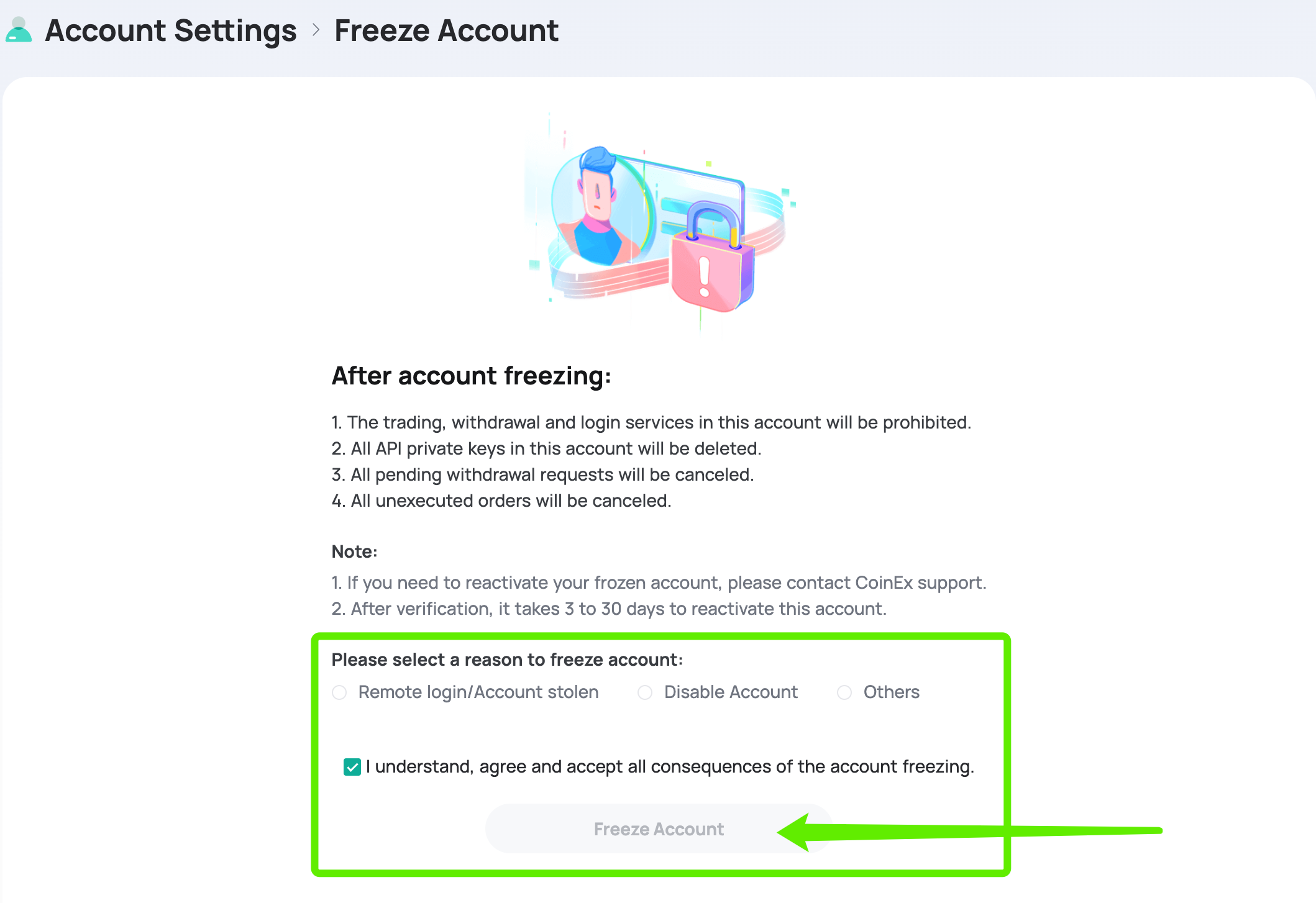Click the Freeze Account button
The height and width of the screenshot is (903, 1316).
659,829
